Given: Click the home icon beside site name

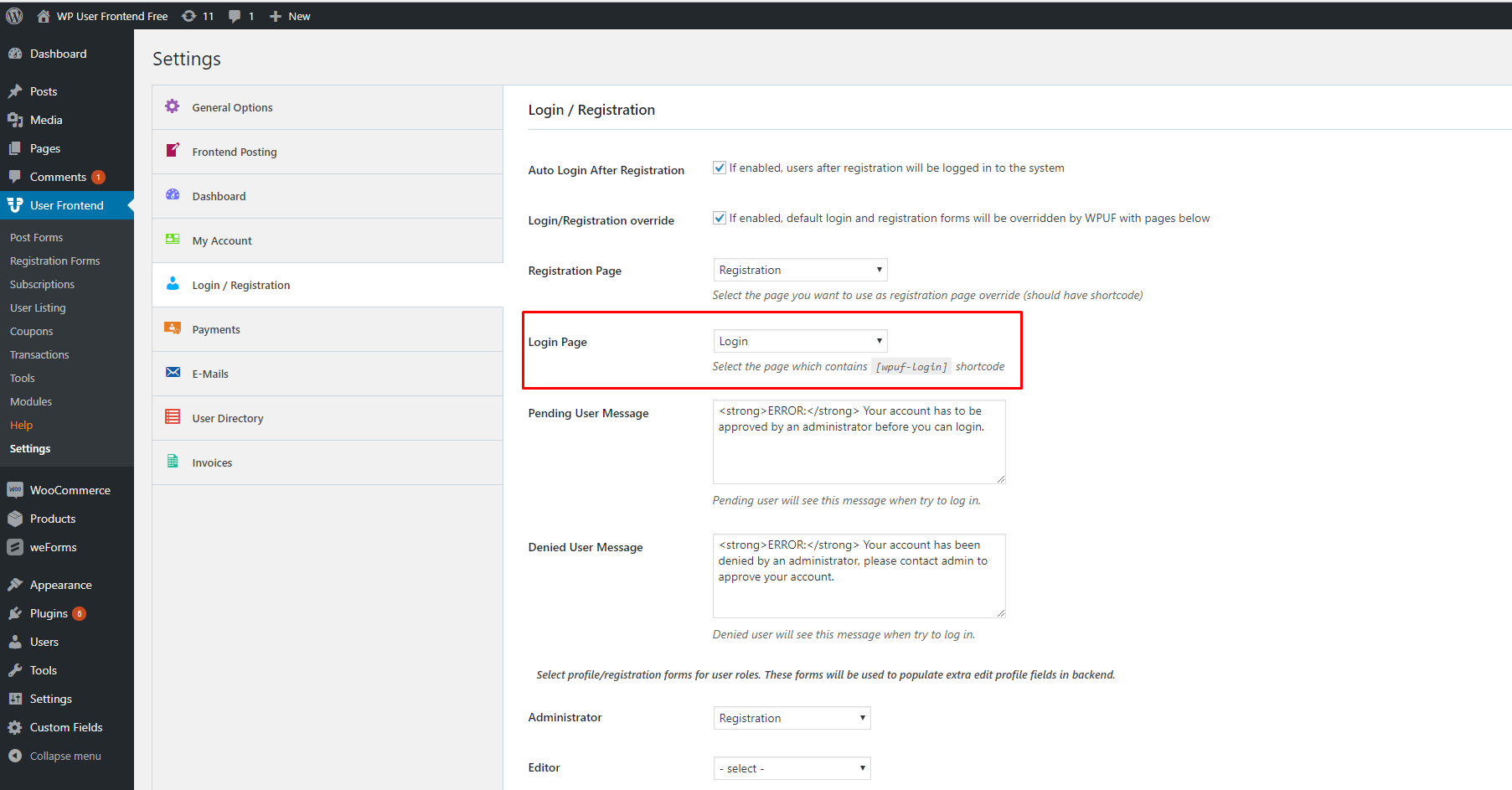Looking at the screenshot, I should [x=44, y=16].
